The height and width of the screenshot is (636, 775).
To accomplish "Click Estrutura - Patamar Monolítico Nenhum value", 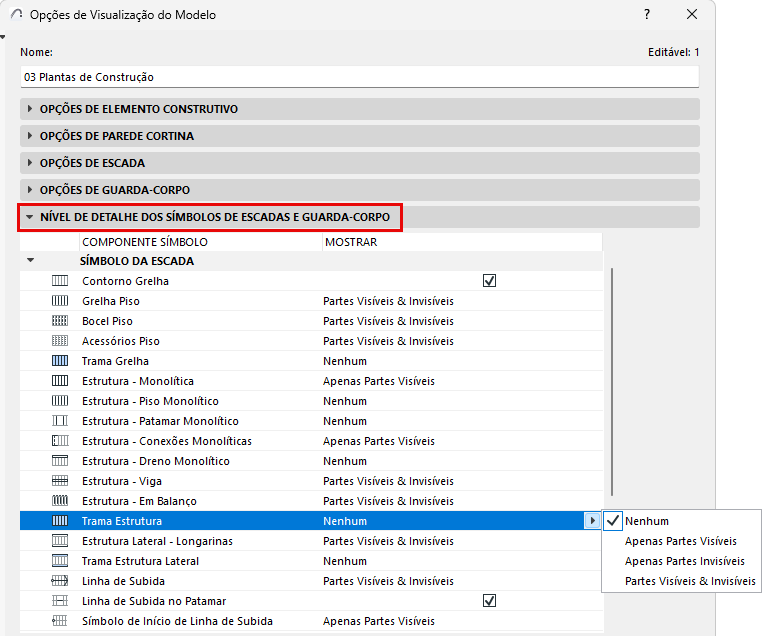I will point(344,421).
